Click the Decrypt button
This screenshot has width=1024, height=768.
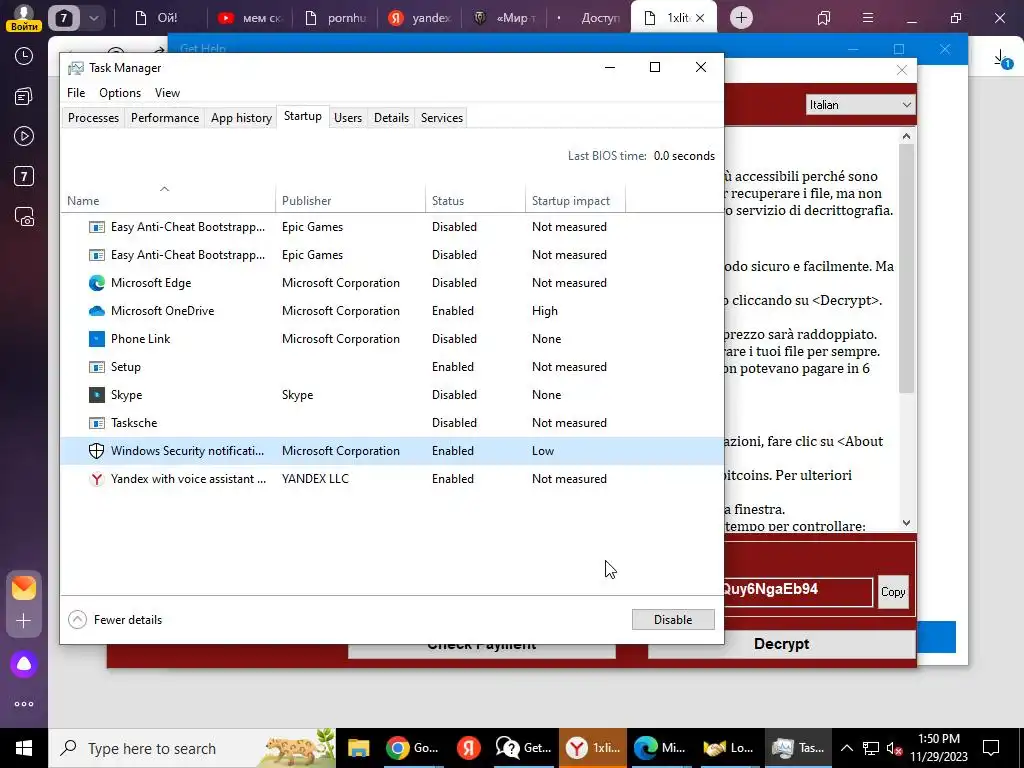781,645
